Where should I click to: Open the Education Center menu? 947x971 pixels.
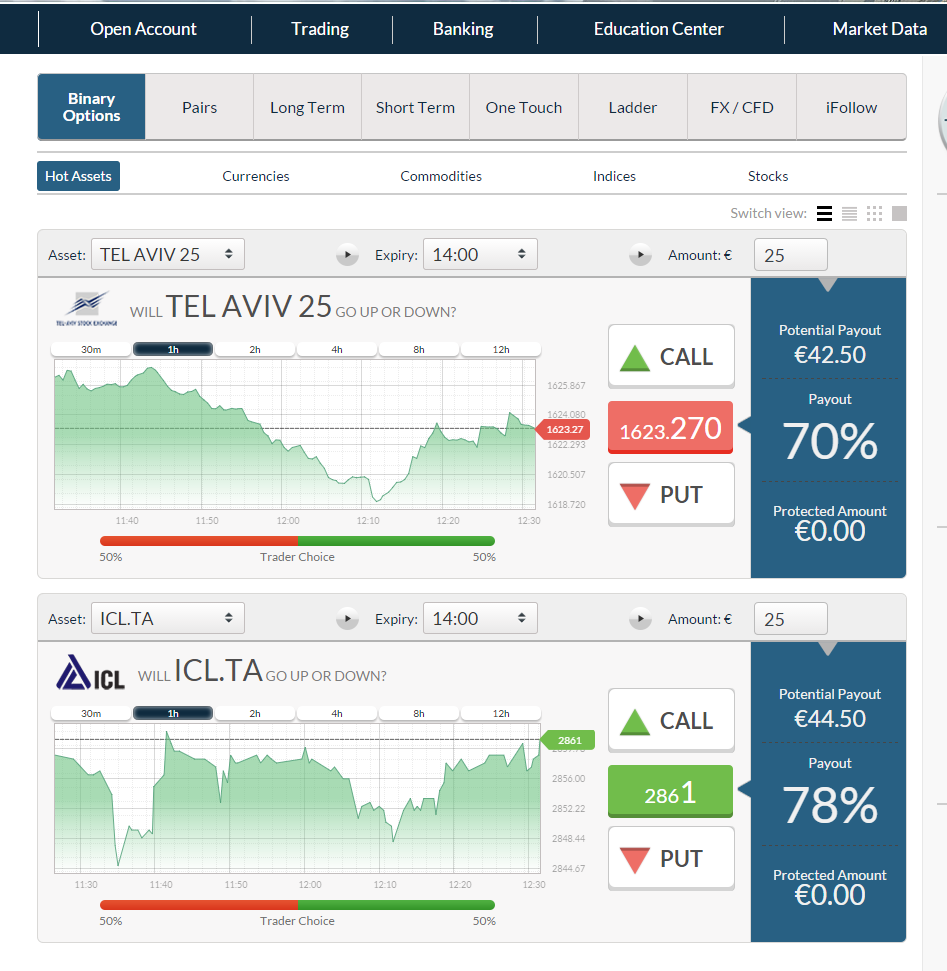pos(659,29)
